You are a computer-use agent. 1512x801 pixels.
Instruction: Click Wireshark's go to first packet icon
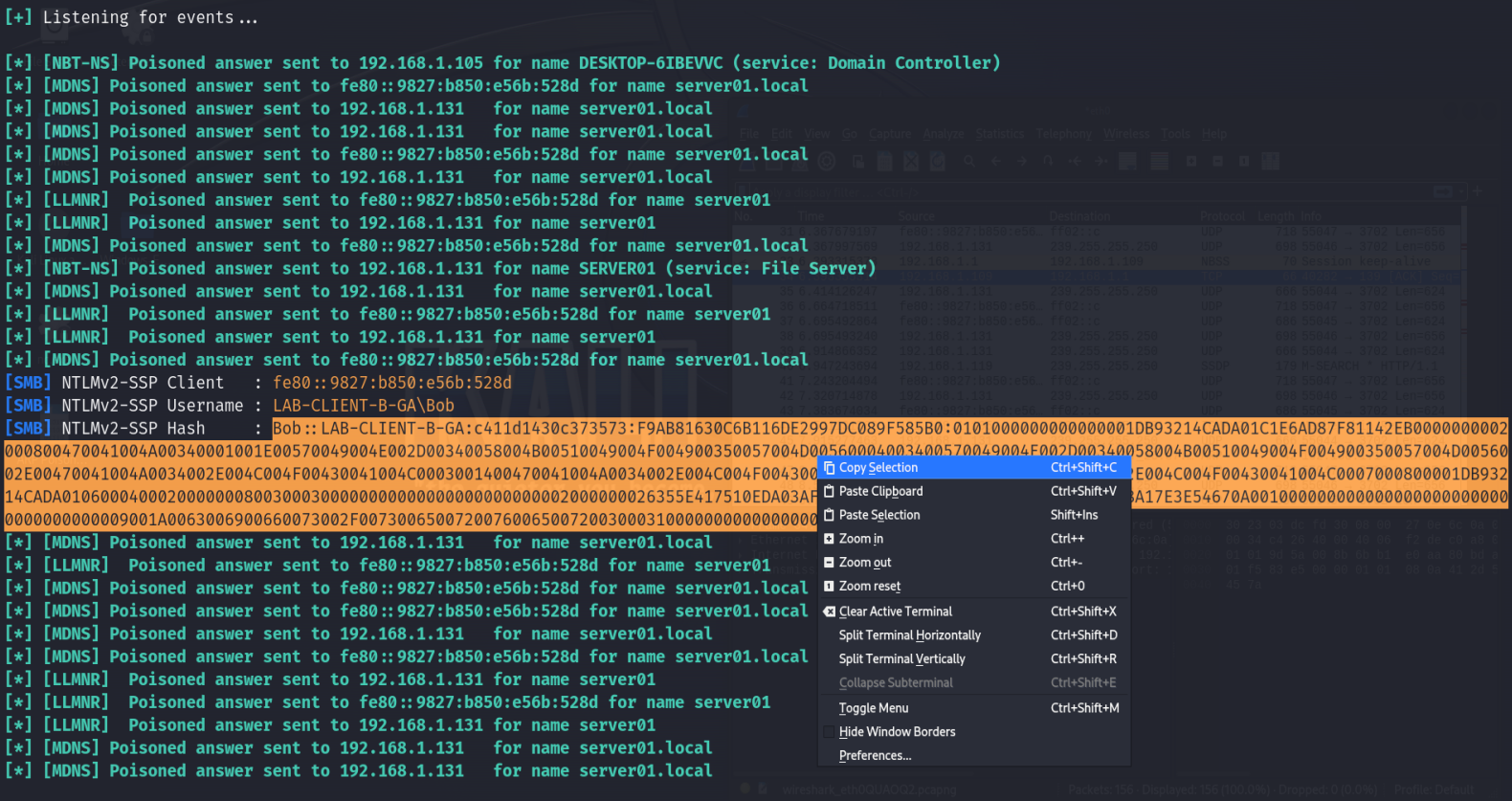1075,161
